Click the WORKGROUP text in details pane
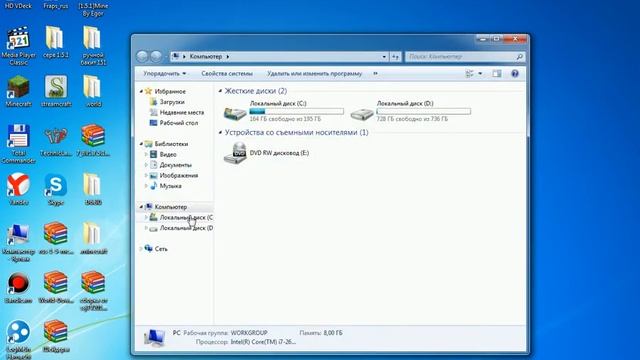The image size is (640, 360). (249, 333)
